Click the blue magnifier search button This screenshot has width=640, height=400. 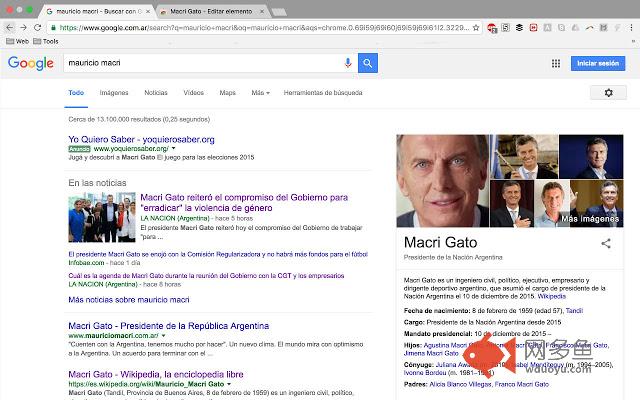[368, 63]
